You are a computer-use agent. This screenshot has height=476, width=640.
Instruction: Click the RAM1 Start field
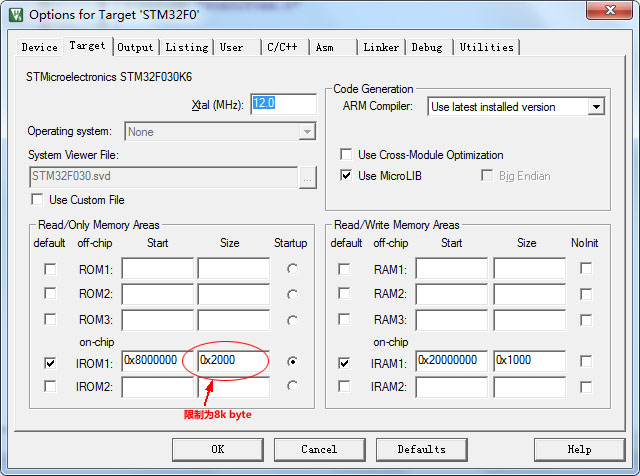tap(452, 269)
